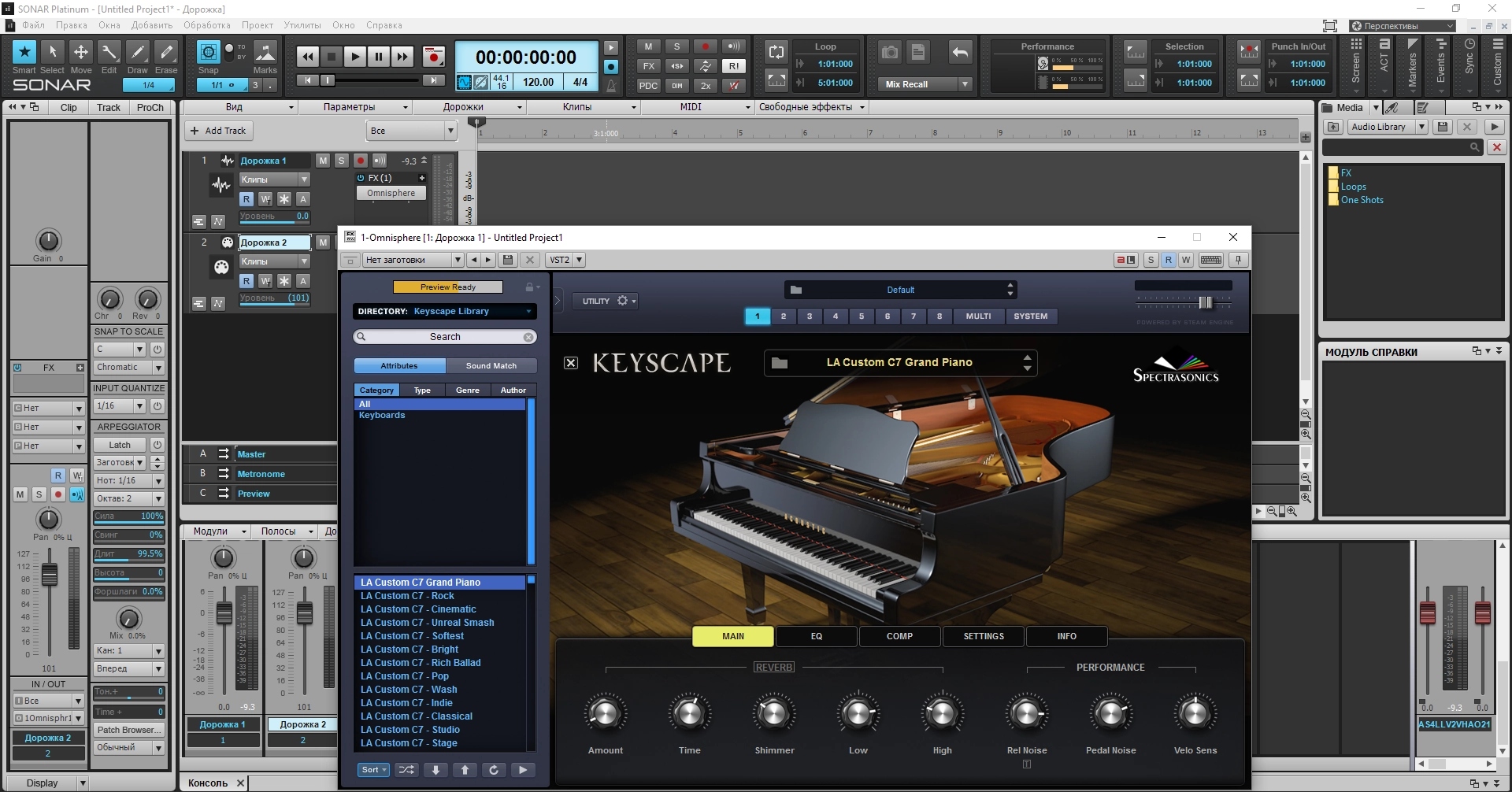Activate the Move tool
Viewport: 1512px width, 792px height.
point(81,52)
